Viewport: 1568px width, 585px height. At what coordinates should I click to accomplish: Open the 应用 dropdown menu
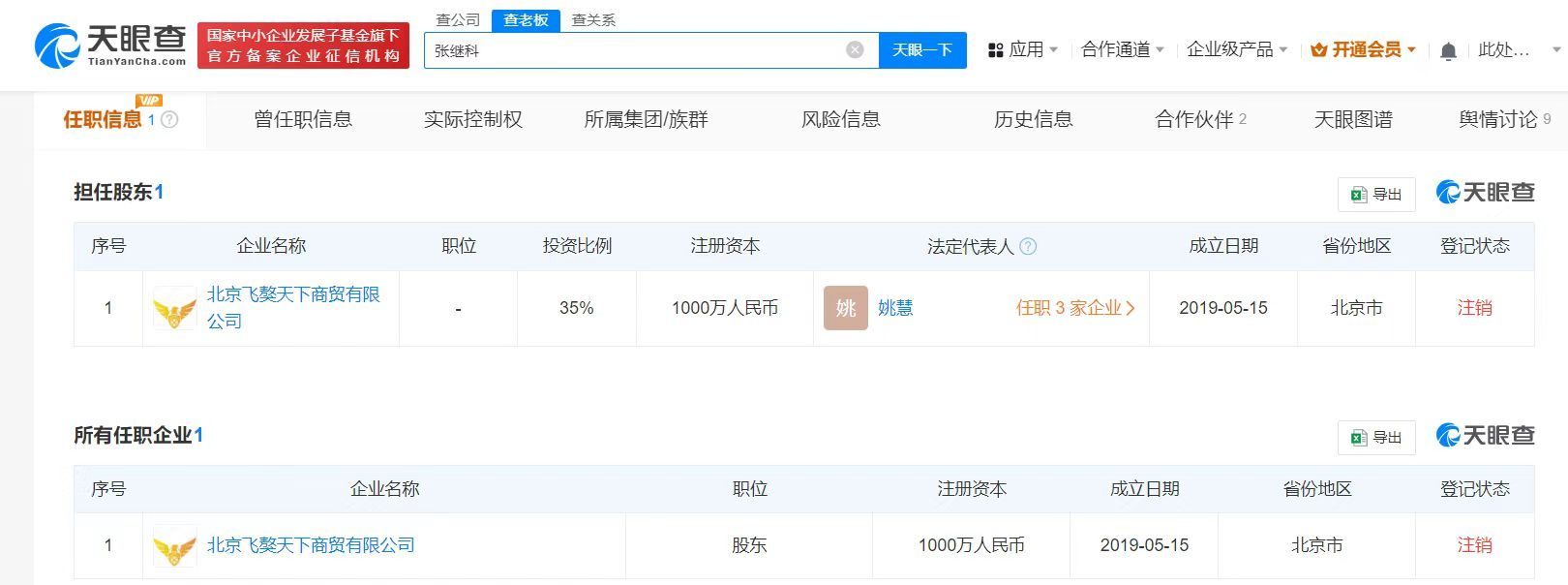[x=1023, y=49]
